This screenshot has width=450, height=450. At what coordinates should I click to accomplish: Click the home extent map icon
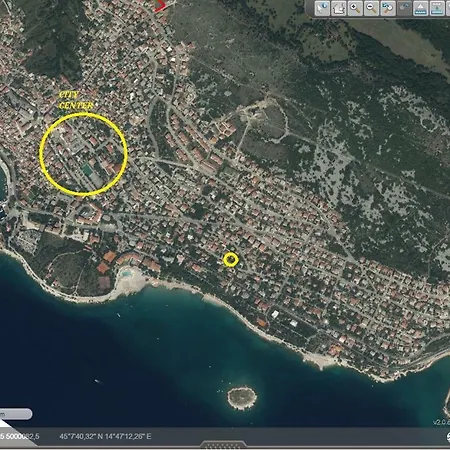tap(338, 8)
